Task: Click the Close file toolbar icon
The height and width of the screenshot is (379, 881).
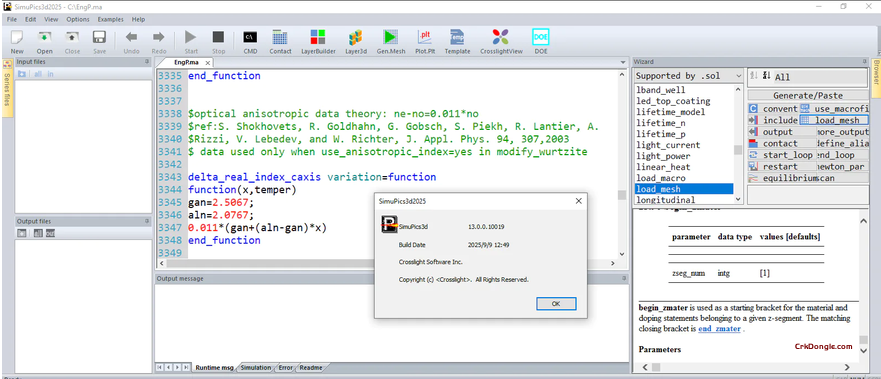Action: [x=72, y=38]
